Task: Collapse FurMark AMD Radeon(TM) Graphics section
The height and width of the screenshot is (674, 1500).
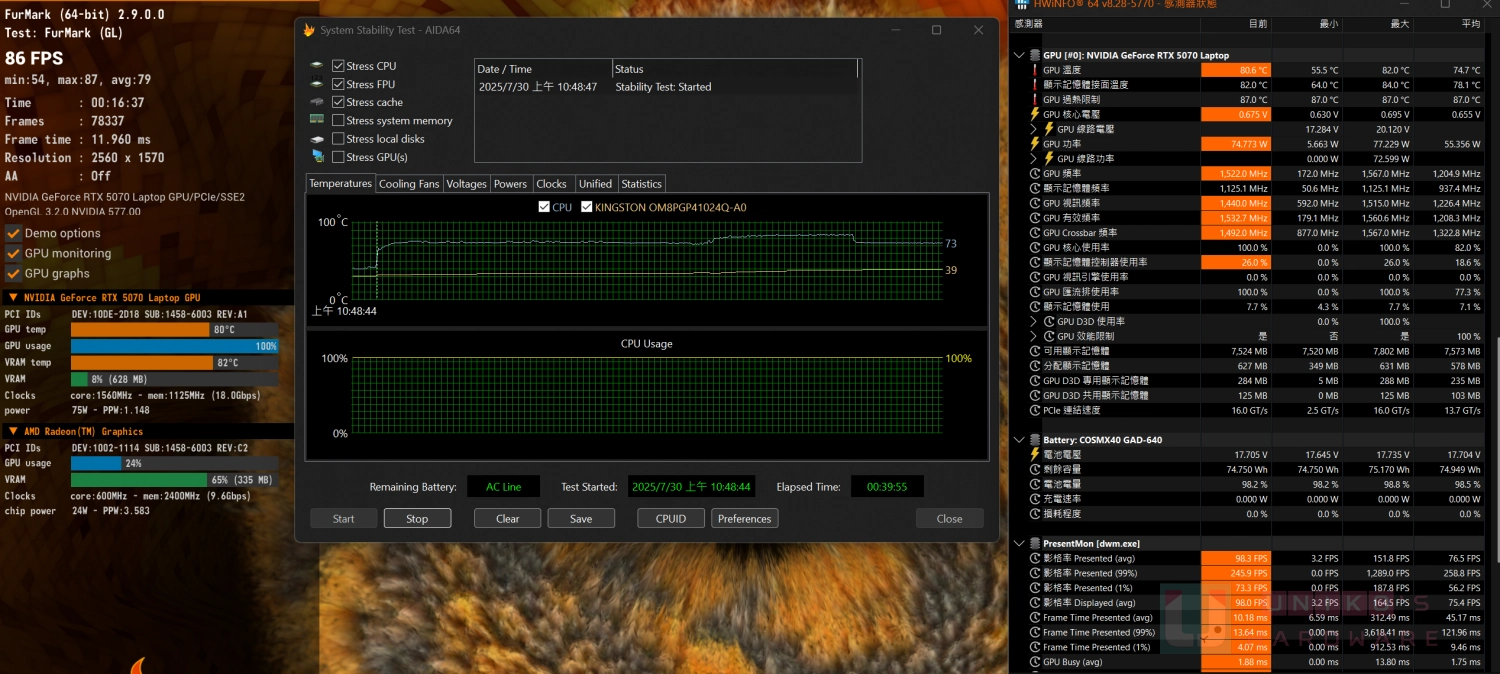Action: (12, 432)
